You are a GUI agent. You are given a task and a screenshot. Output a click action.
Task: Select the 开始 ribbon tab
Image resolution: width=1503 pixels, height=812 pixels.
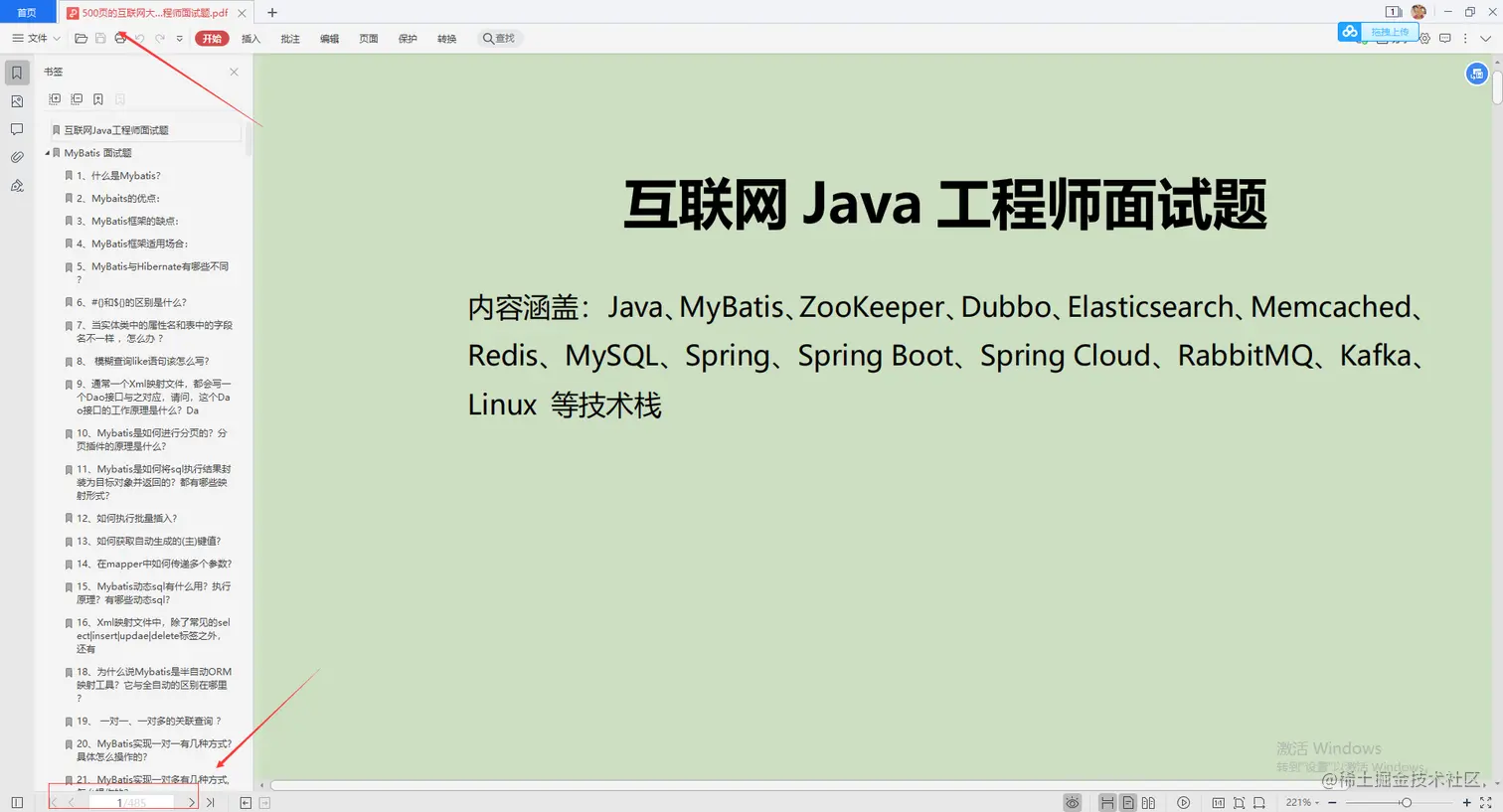212,39
